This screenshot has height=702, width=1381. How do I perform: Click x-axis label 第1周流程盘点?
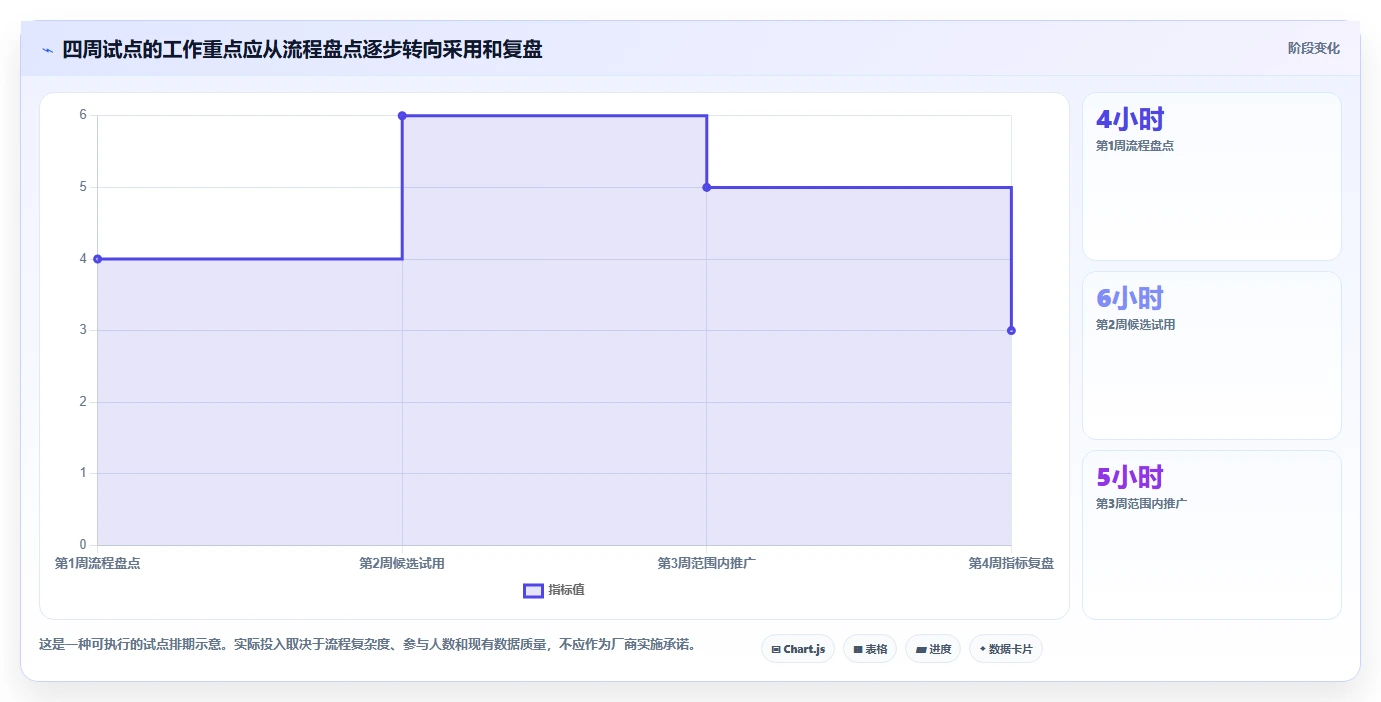[x=97, y=563]
